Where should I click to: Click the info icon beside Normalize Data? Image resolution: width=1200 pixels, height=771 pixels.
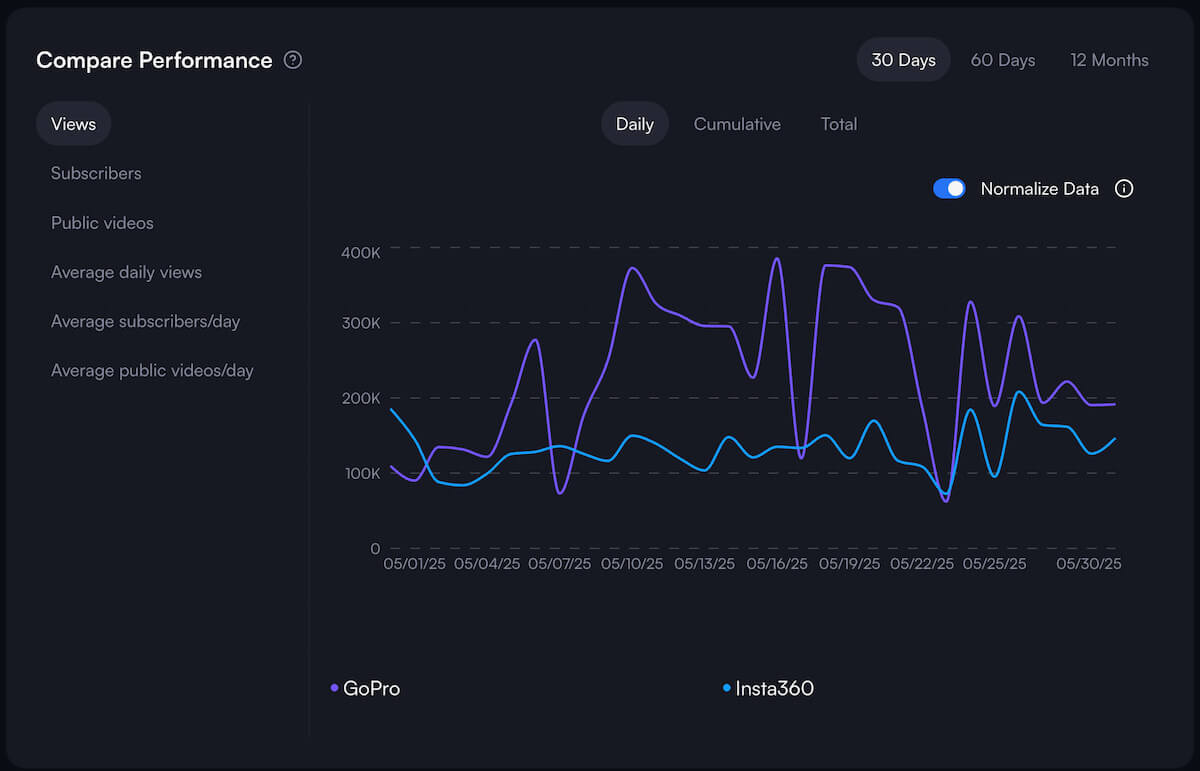1123,188
